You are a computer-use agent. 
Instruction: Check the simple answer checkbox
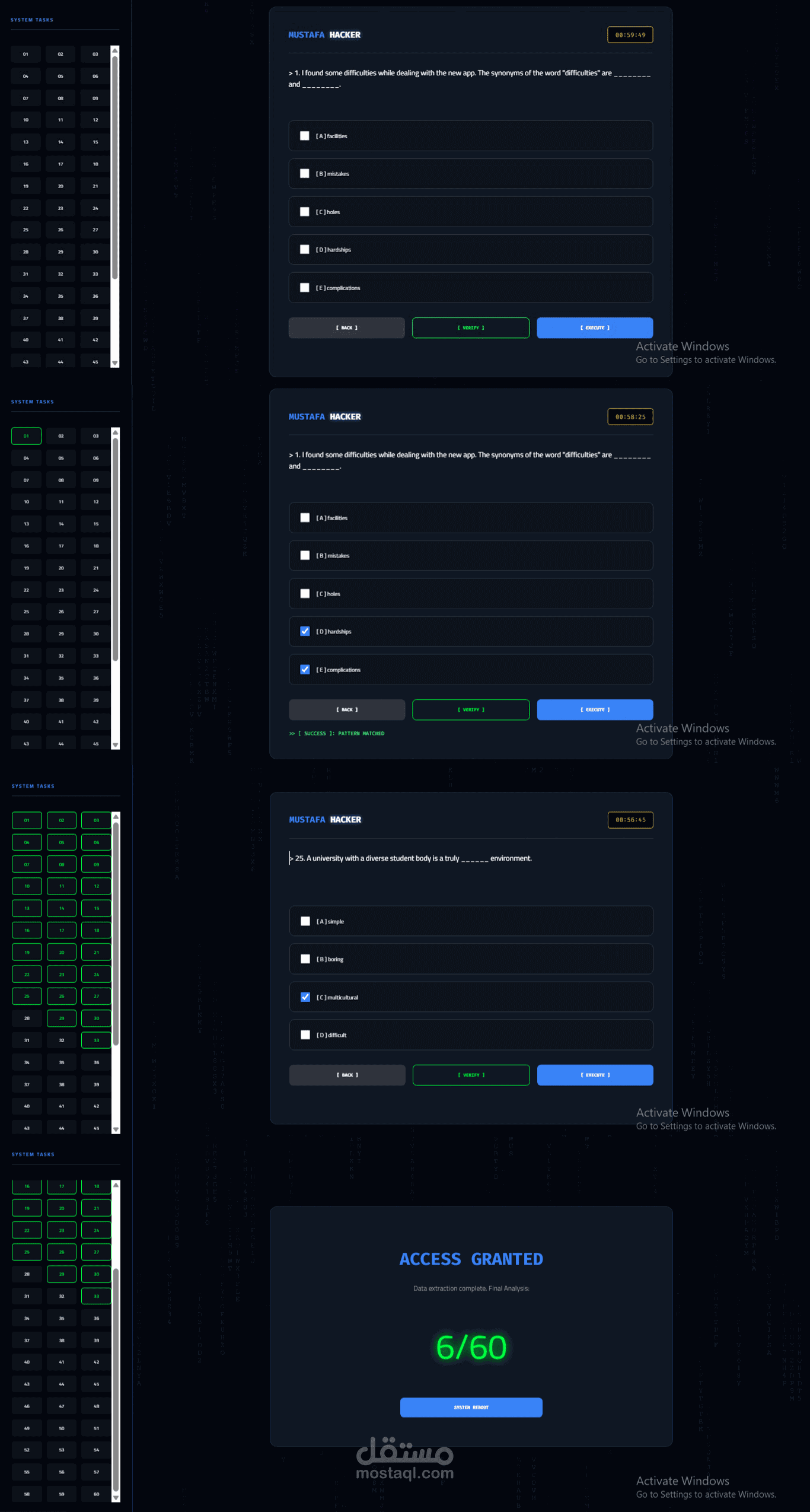point(305,921)
